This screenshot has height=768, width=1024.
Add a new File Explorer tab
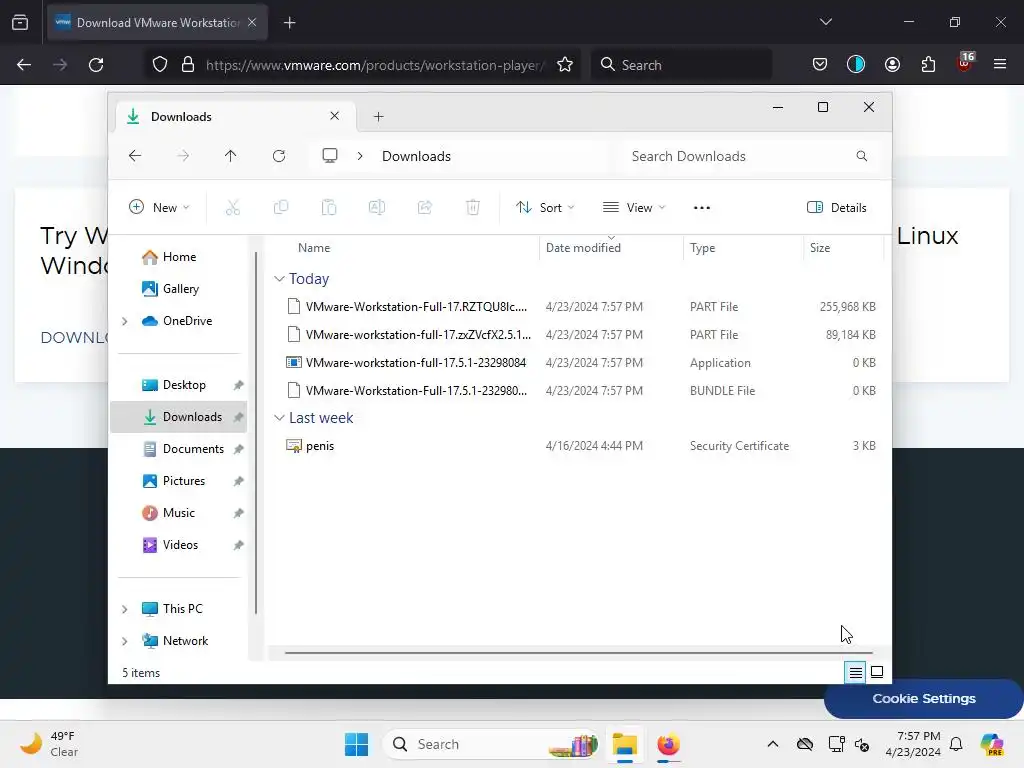pos(378,117)
